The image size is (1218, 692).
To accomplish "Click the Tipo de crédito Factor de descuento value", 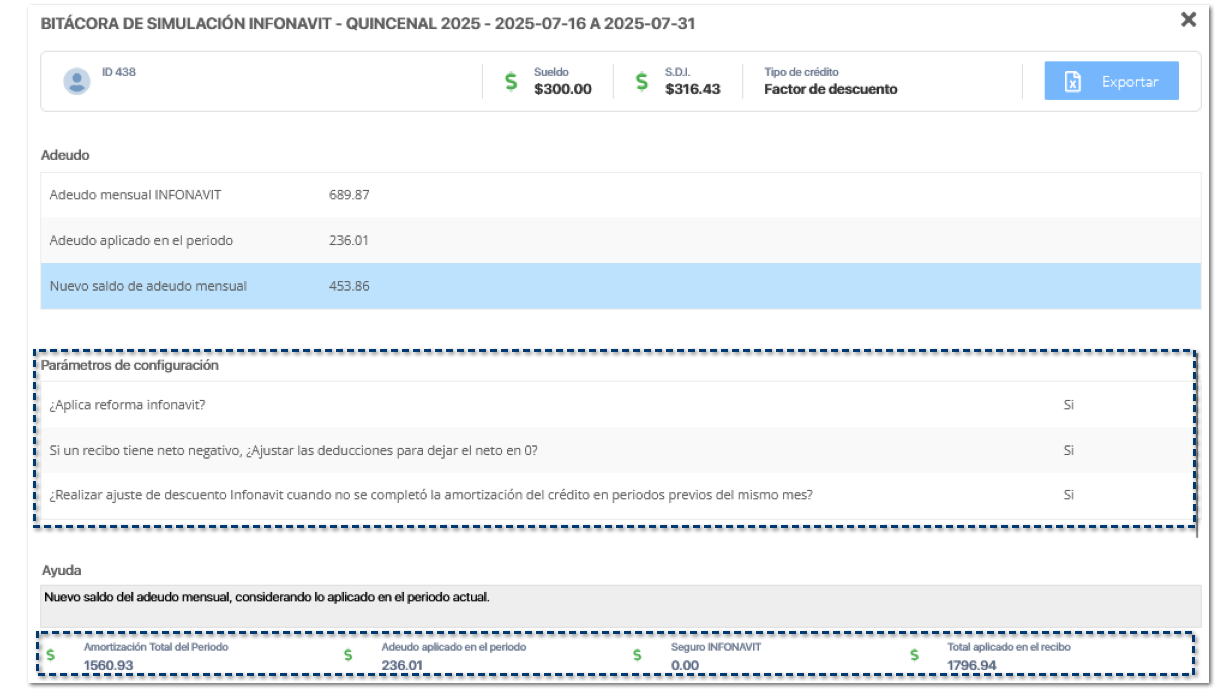I will (x=830, y=89).
